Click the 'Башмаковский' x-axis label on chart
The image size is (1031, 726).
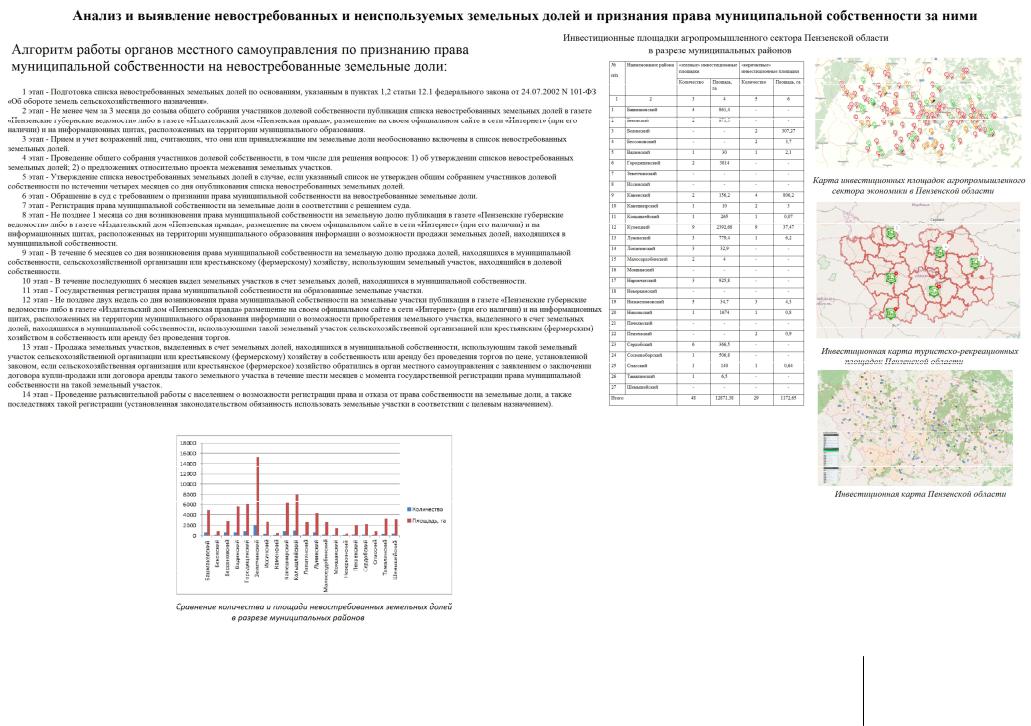(x=208, y=561)
